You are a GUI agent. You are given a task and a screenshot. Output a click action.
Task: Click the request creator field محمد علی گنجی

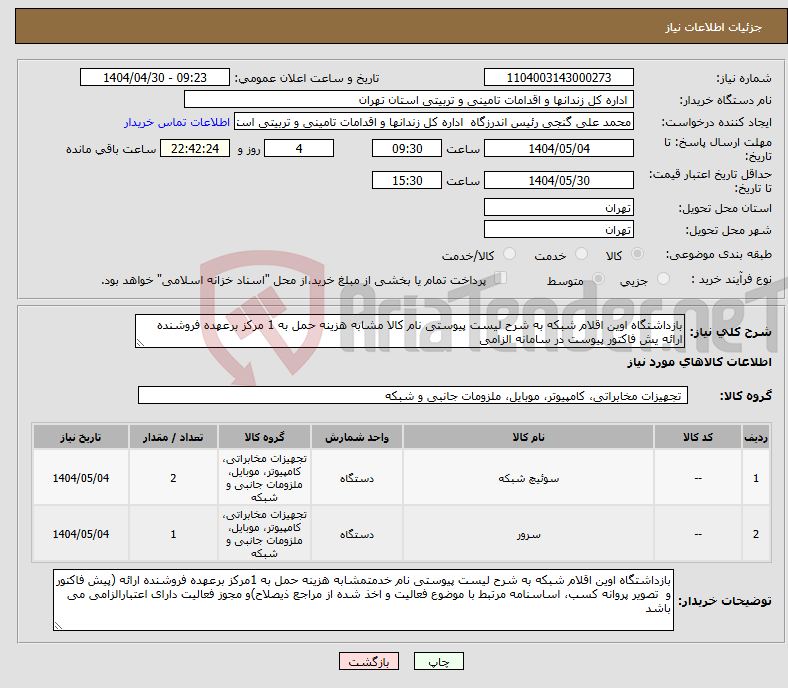coord(434,122)
